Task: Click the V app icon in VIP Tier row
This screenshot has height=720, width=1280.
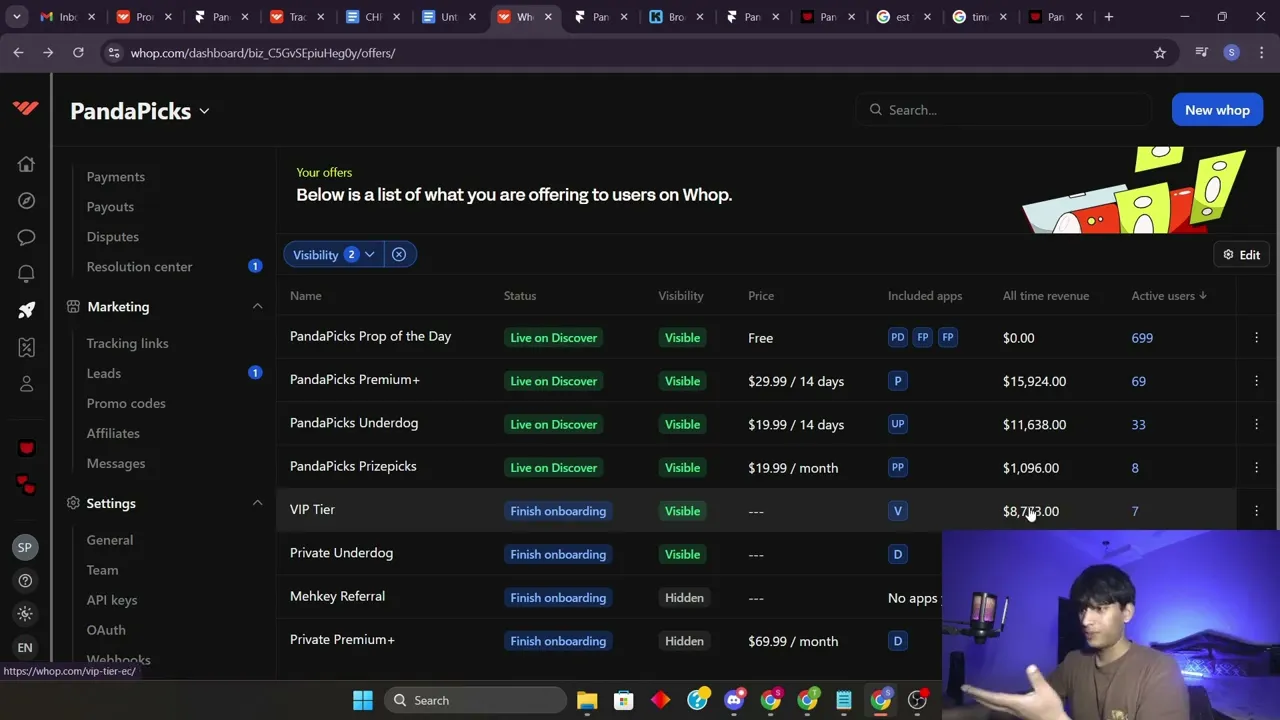Action: [897, 511]
